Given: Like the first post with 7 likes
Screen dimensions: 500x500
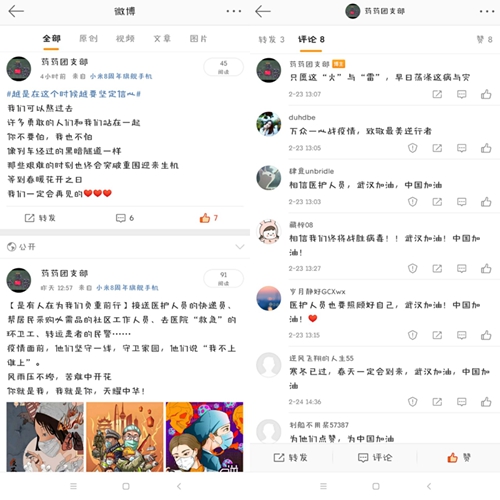Looking at the screenshot, I should click(208, 218).
